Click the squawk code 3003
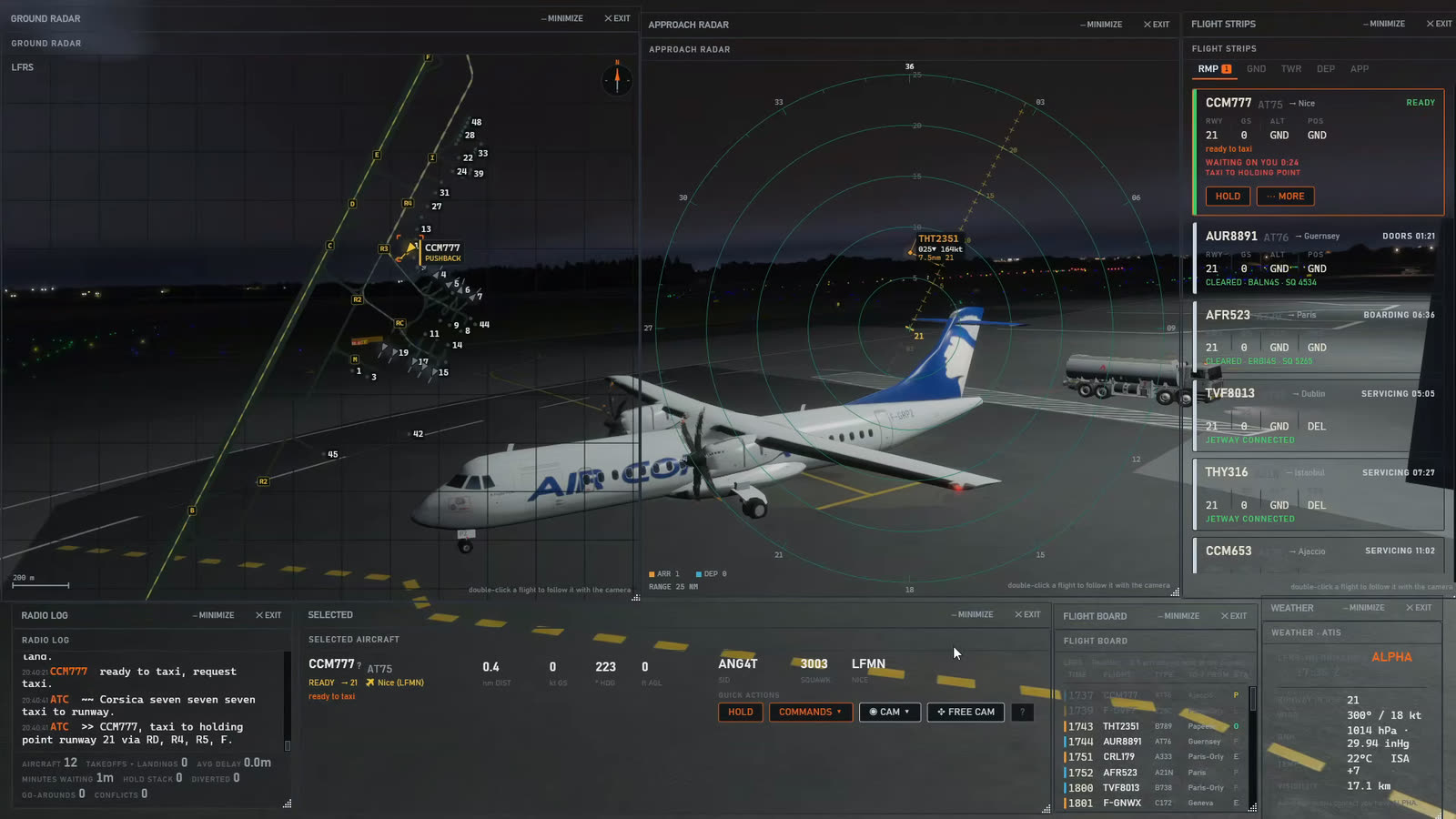 [x=814, y=664]
